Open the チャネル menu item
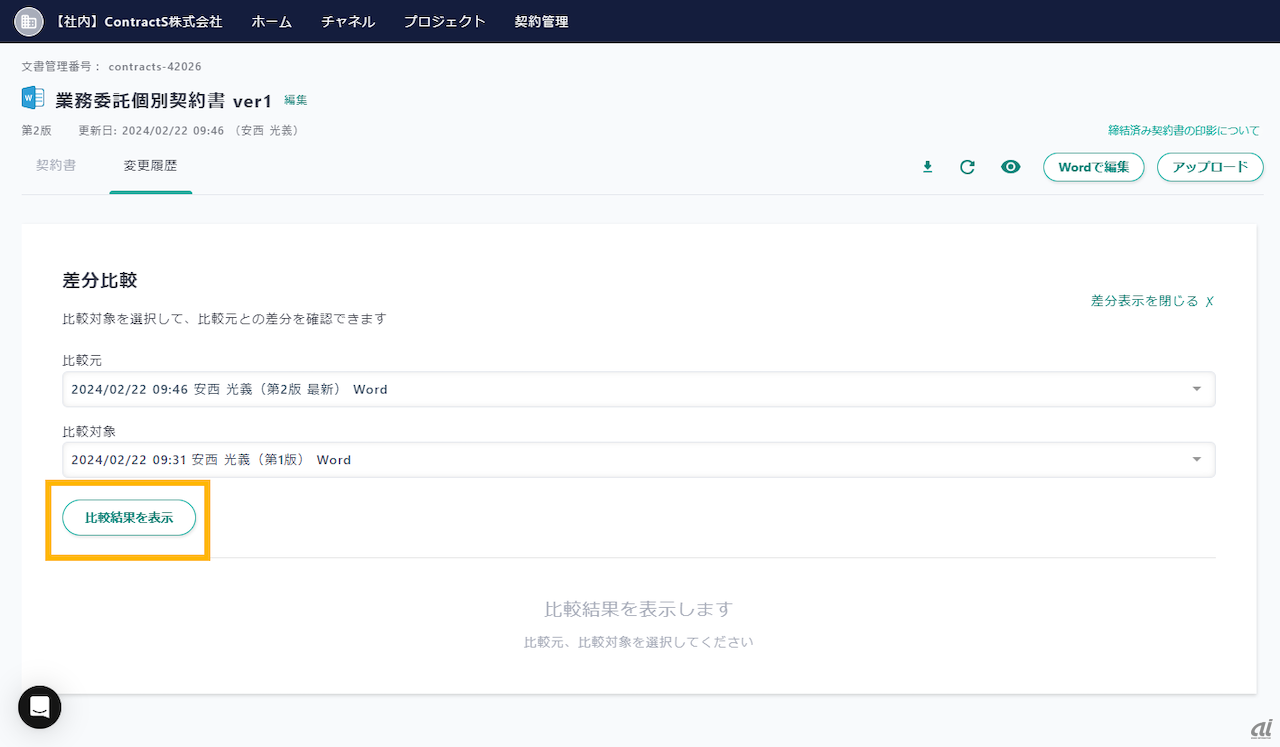 click(348, 21)
